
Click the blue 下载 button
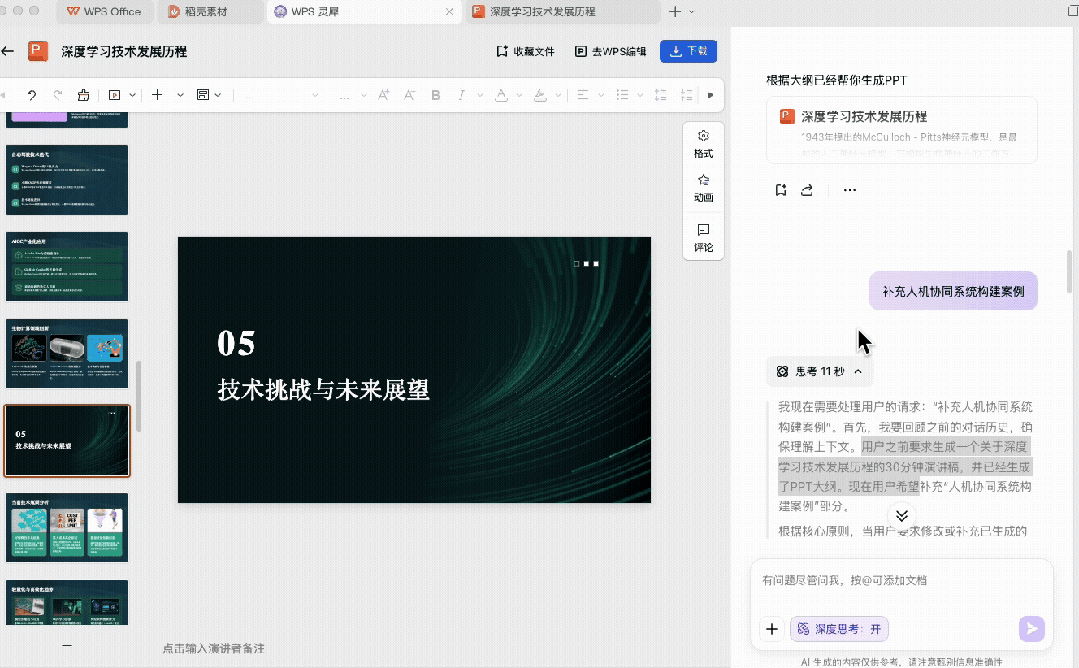click(x=688, y=51)
